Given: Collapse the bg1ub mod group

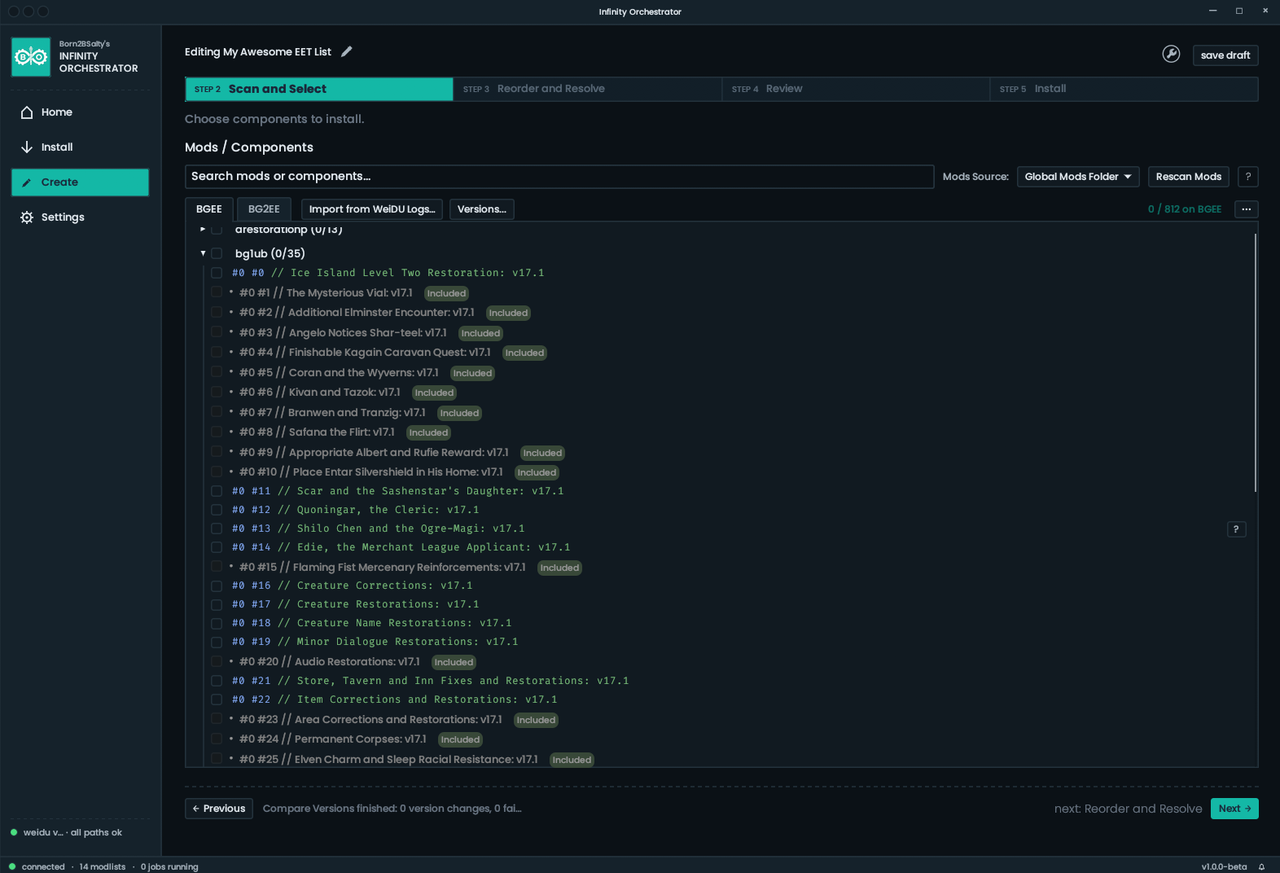Looking at the screenshot, I should [203, 254].
